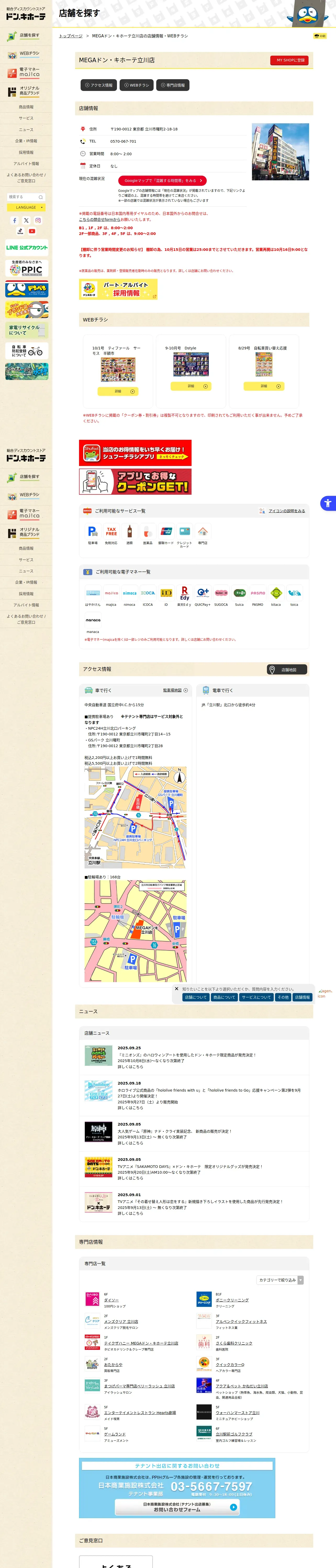The height and width of the screenshot is (1568, 336).
Task: Click パート・アルバイト採用情報 banner
Action: (118, 289)
